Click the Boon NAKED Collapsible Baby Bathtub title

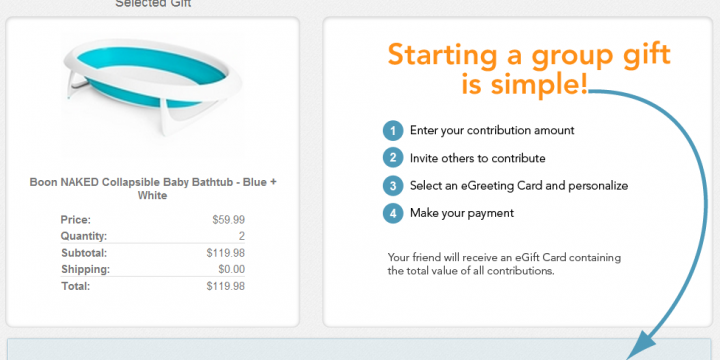pyautogui.click(x=152, y=189)
